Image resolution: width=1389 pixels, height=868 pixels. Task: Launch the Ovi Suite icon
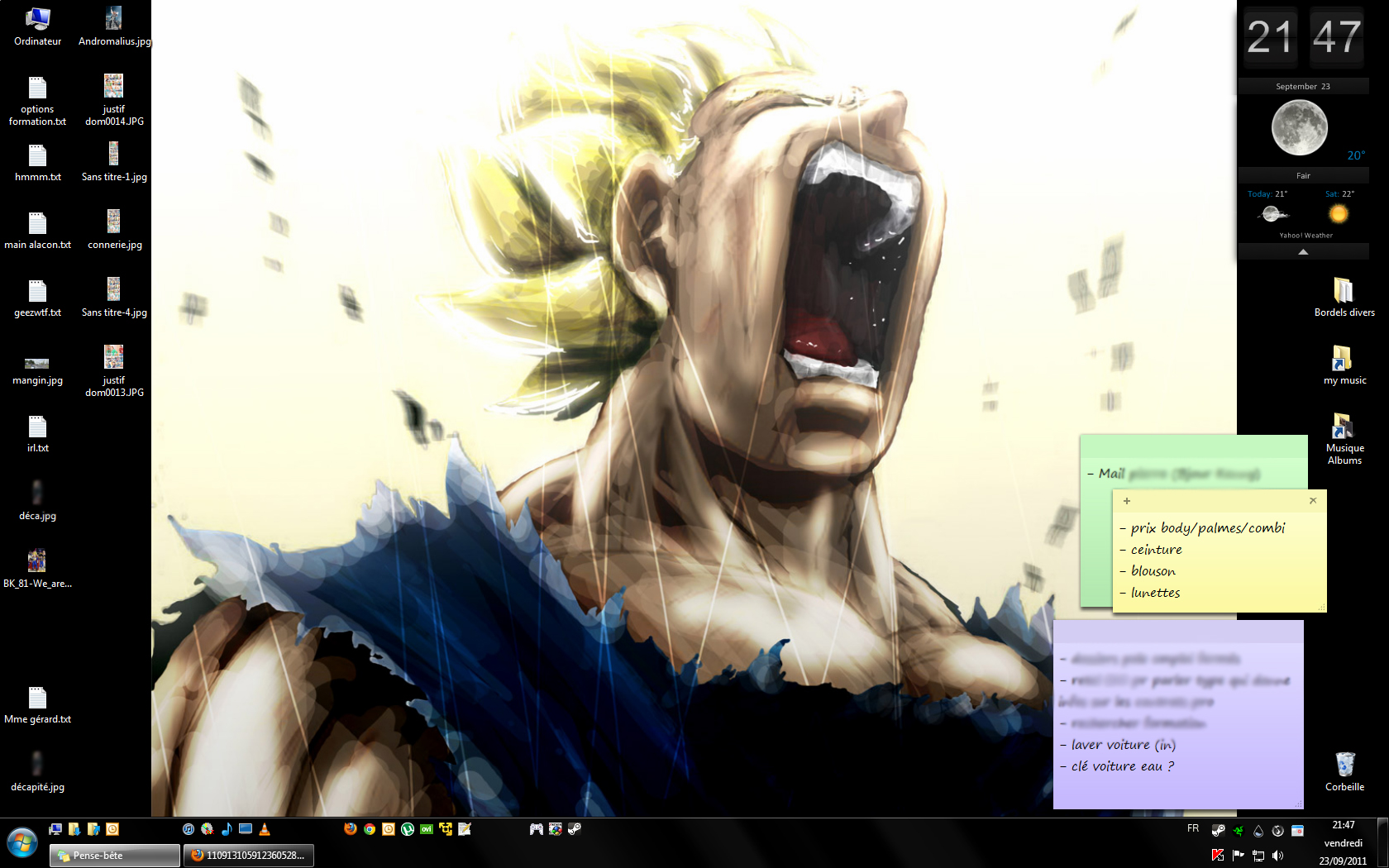tap(427, 829)
